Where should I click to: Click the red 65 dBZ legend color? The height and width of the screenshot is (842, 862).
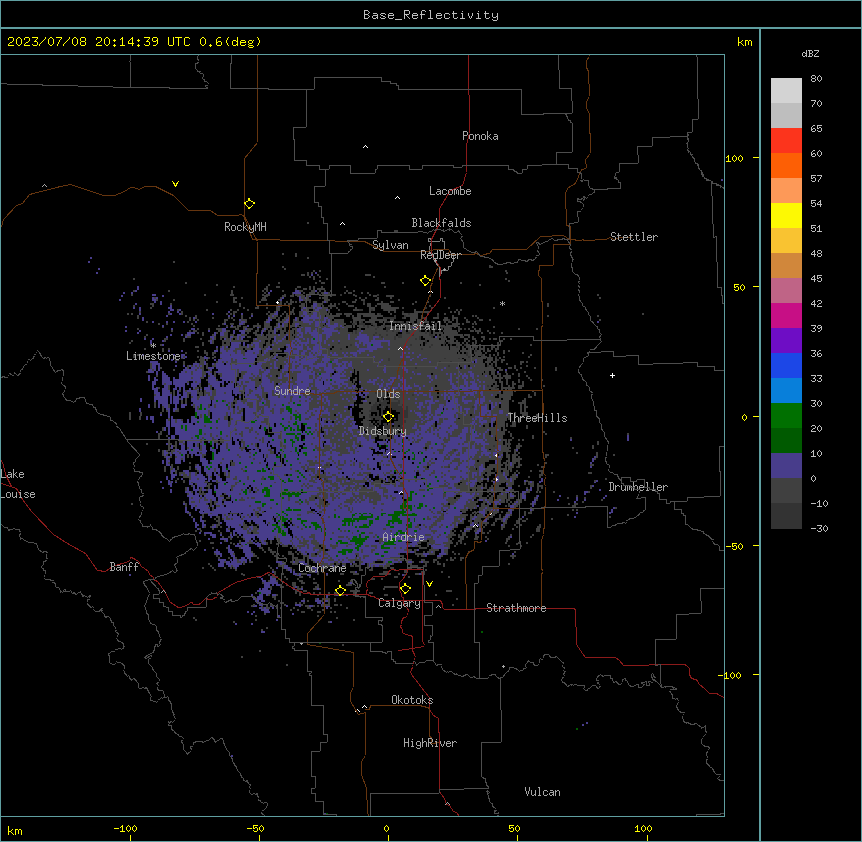pyautogui.click(x=786, y=141)
